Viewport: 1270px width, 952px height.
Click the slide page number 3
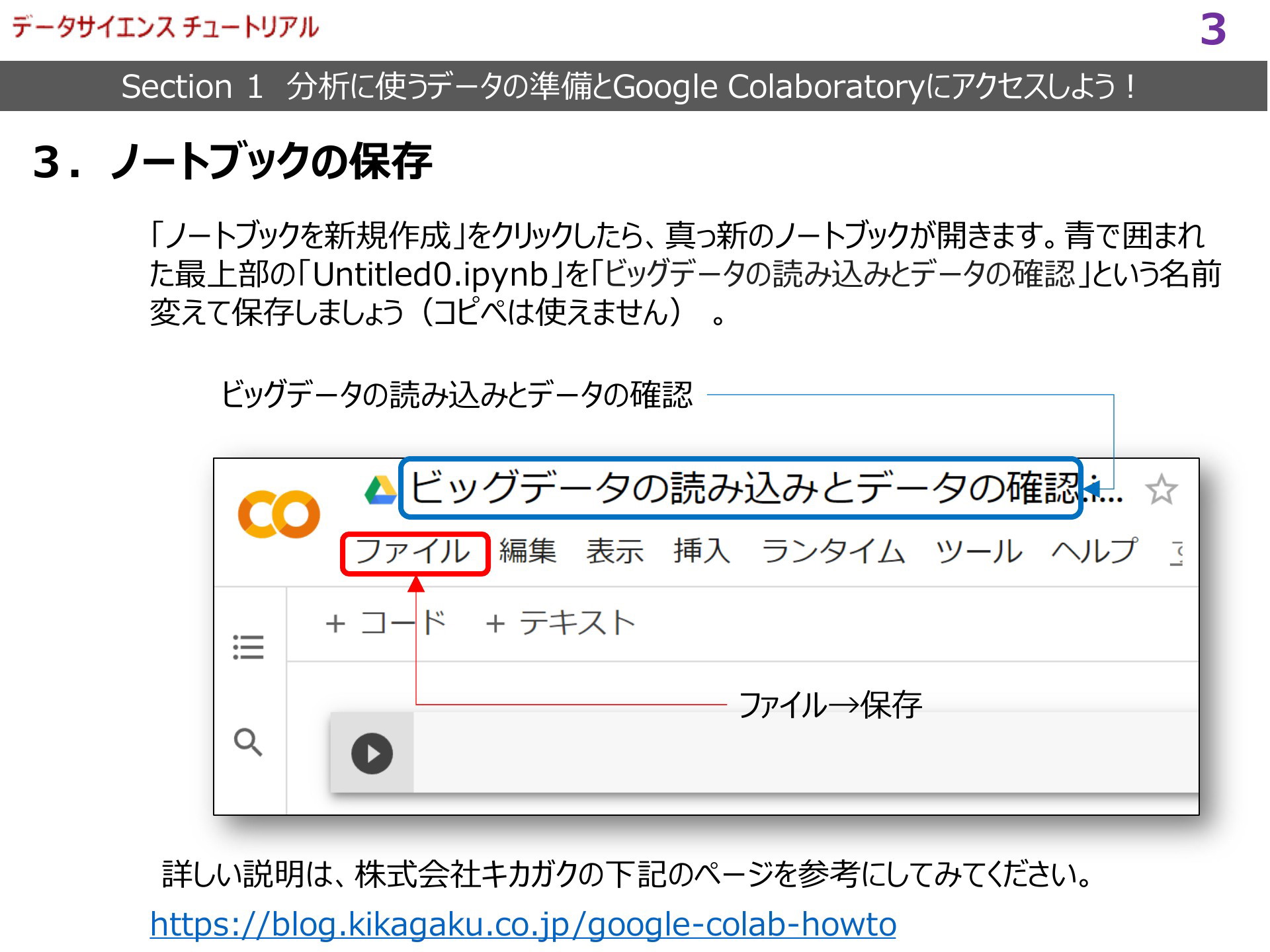click(1213, 29)
